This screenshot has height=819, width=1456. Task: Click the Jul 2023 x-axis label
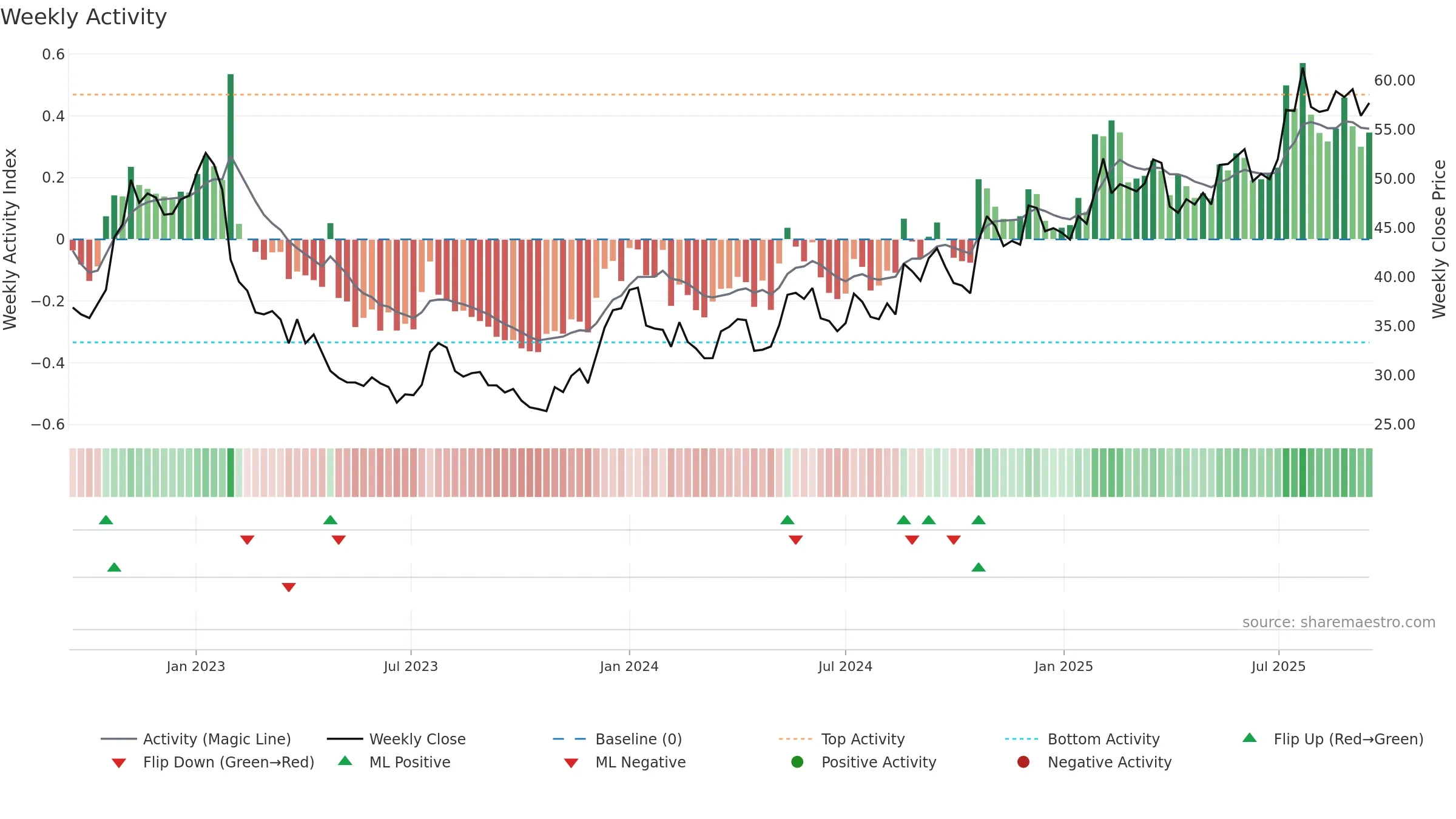tap(411, 666)
